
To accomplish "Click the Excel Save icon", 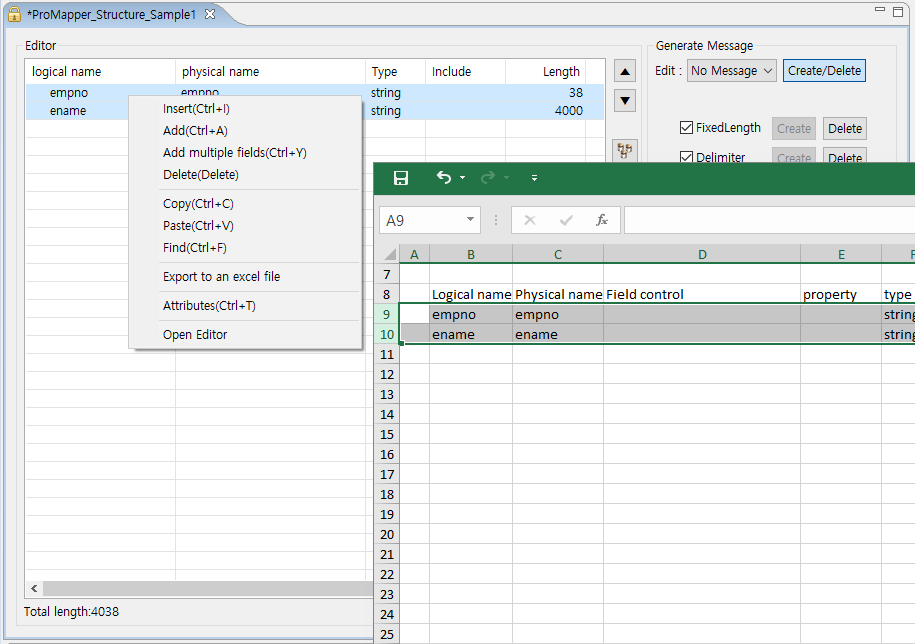I will [401, 178].
